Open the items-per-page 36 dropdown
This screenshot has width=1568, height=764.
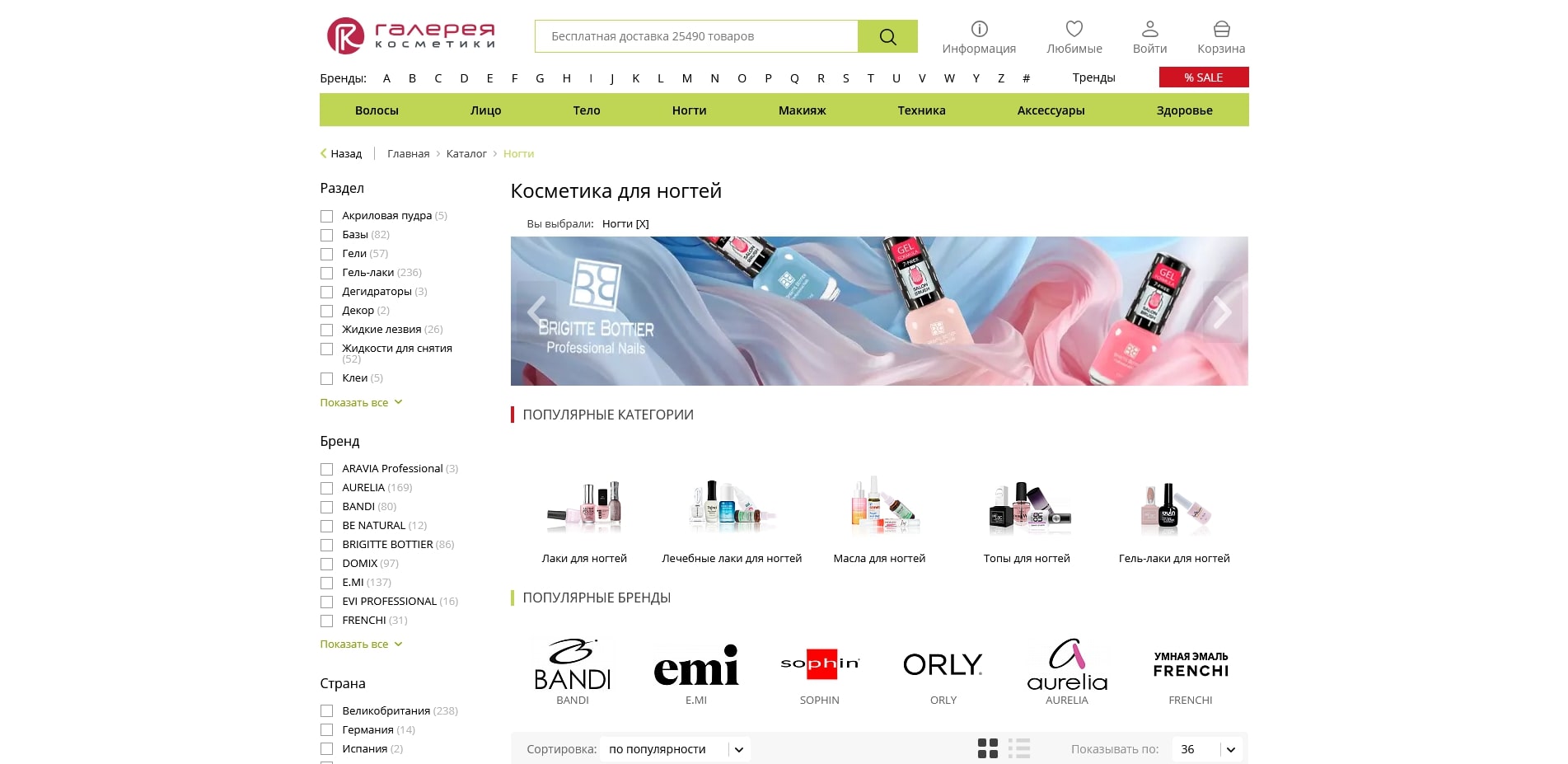coord(1207,749)
